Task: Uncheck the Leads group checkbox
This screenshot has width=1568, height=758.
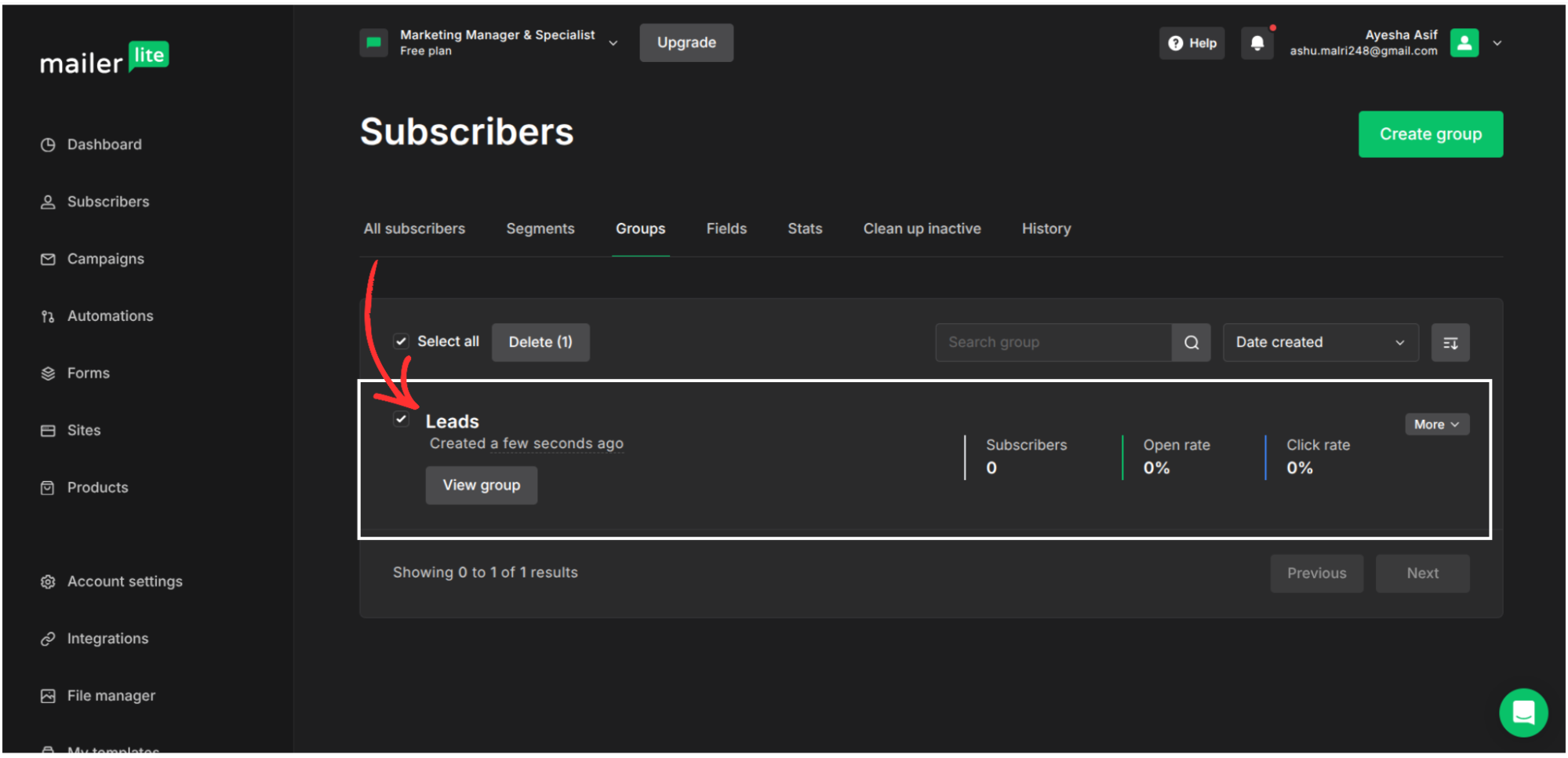Action: 401,418
